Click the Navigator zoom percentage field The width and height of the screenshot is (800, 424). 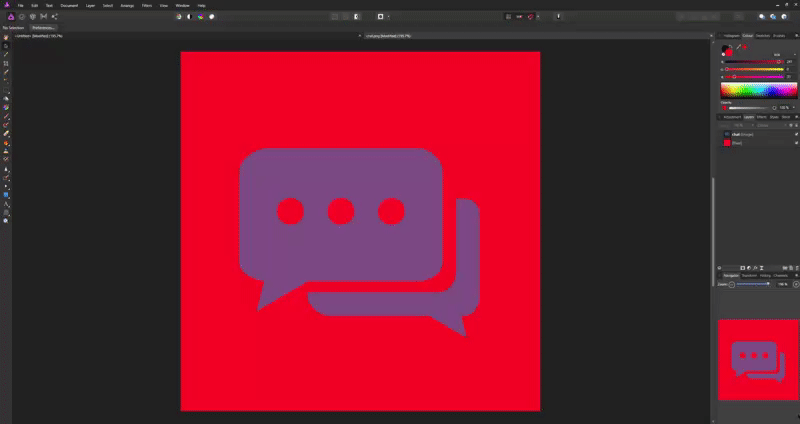783,284
